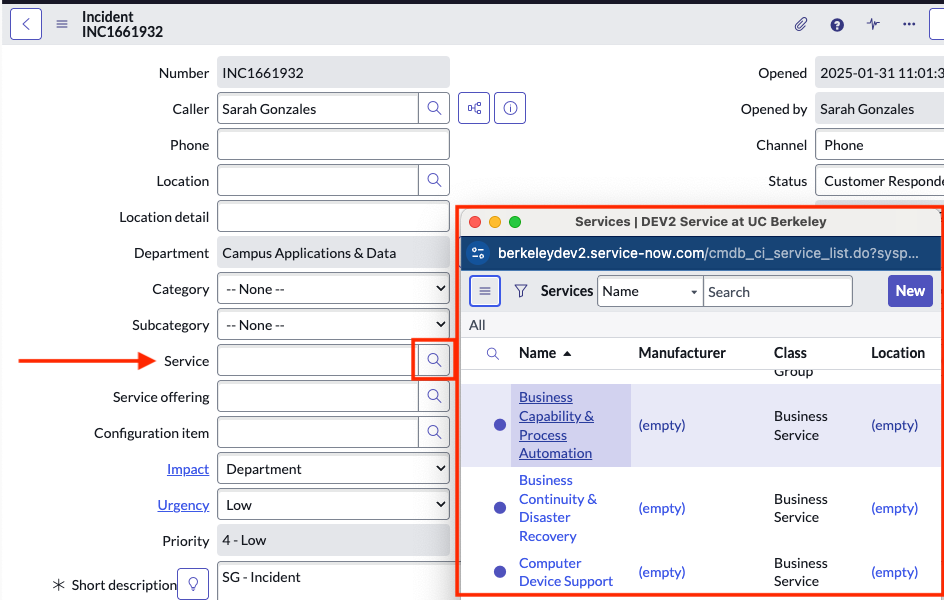Sort by Location column header
The image size is (944, 600).
coord(898,353)
